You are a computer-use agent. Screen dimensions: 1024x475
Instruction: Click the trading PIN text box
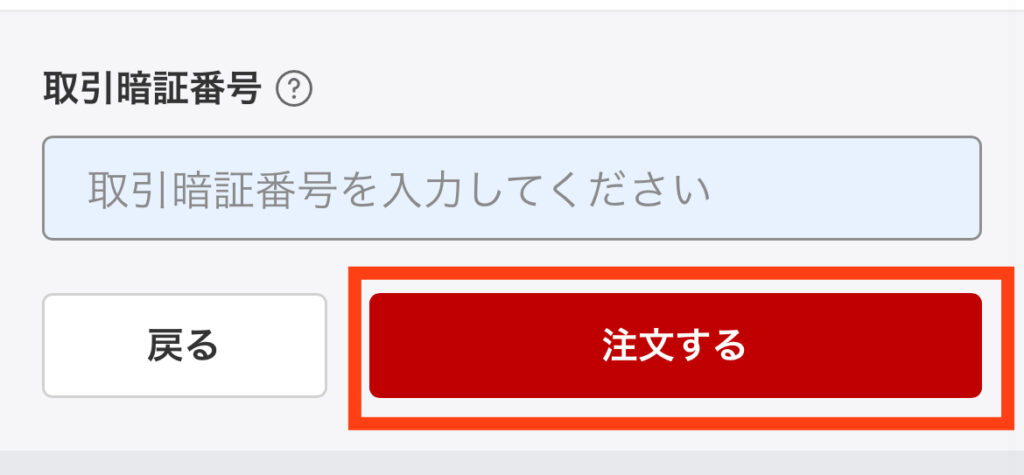tap(512, 188)
